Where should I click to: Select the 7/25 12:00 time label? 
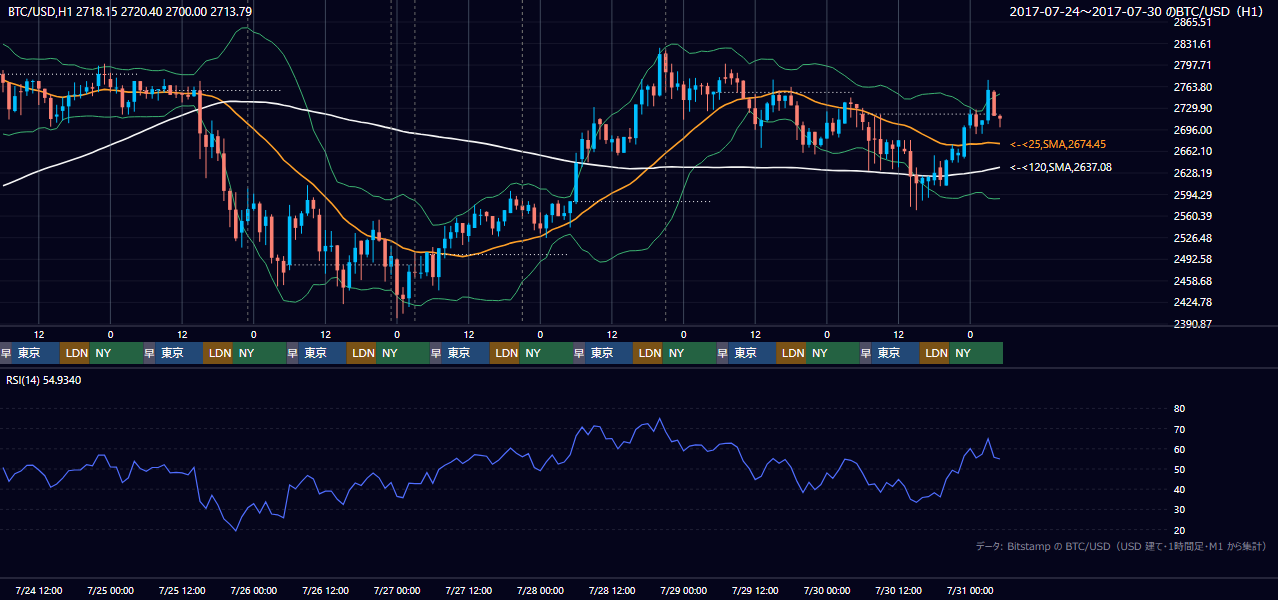coord(182,590)
